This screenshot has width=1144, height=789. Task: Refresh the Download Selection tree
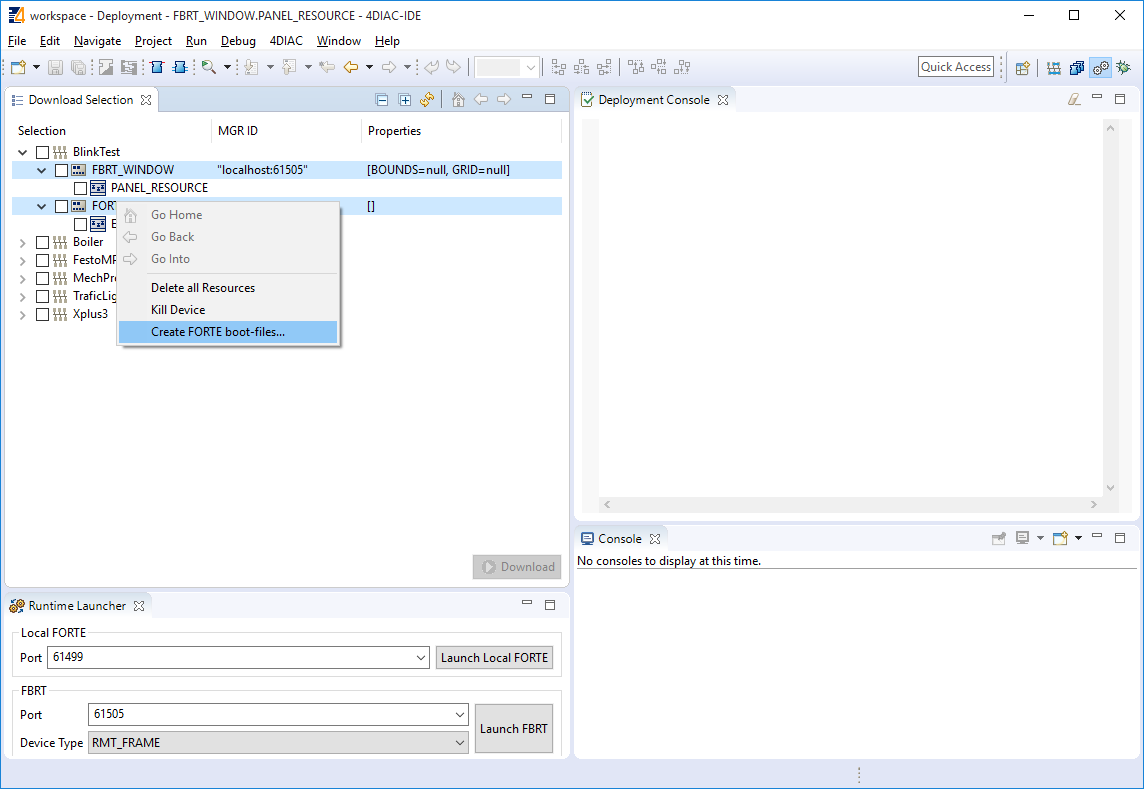(427, 99)
